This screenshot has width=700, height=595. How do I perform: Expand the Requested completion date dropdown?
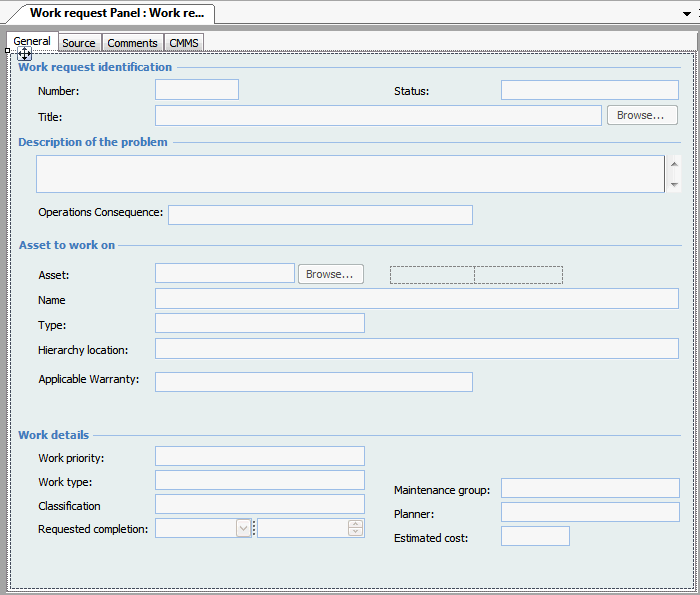click(x=243, y=528)
